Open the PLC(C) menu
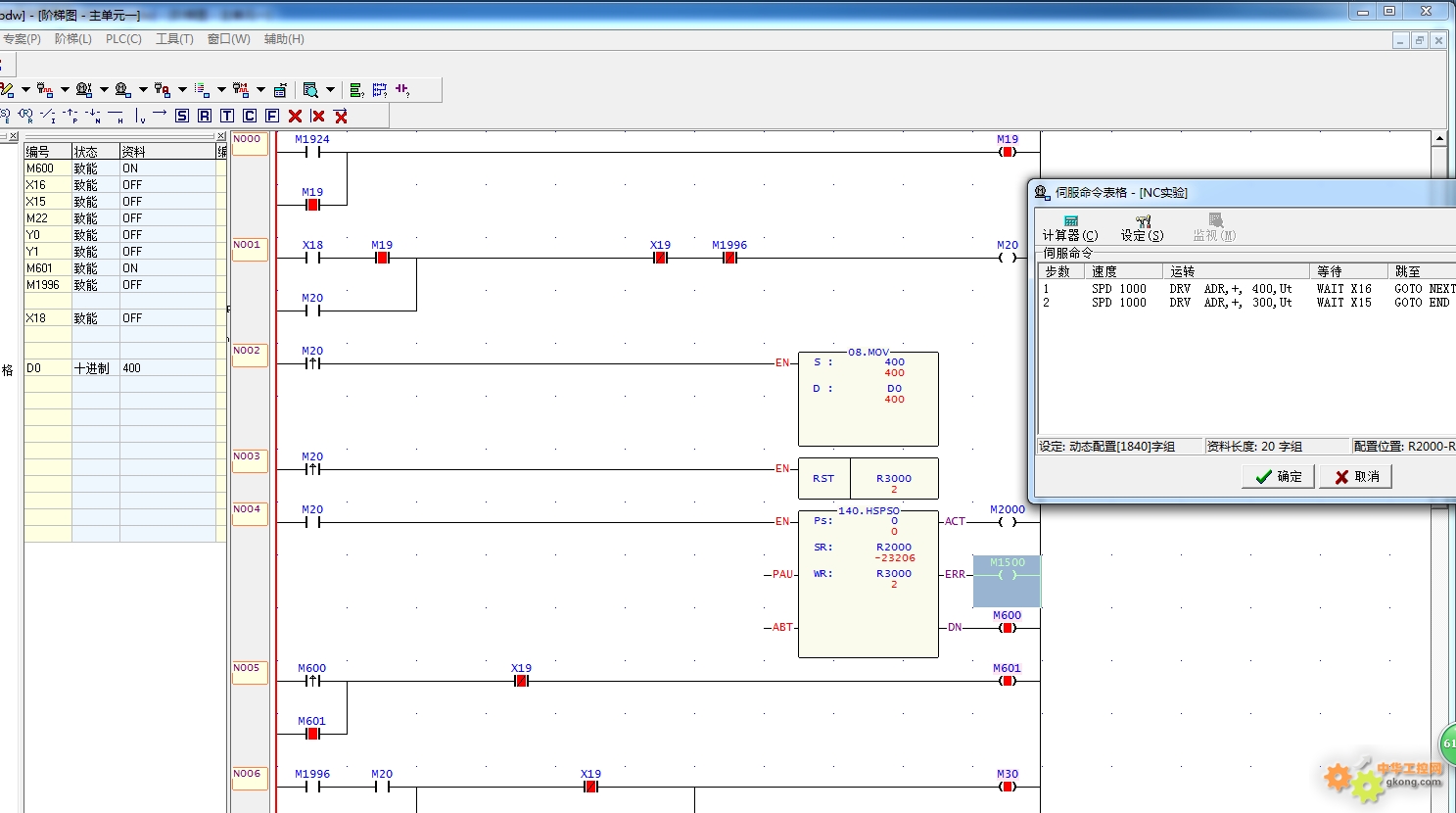Image resolution: width=1456 pixels, height=813 pixels. pyautogui.click(x=123, y=39)
